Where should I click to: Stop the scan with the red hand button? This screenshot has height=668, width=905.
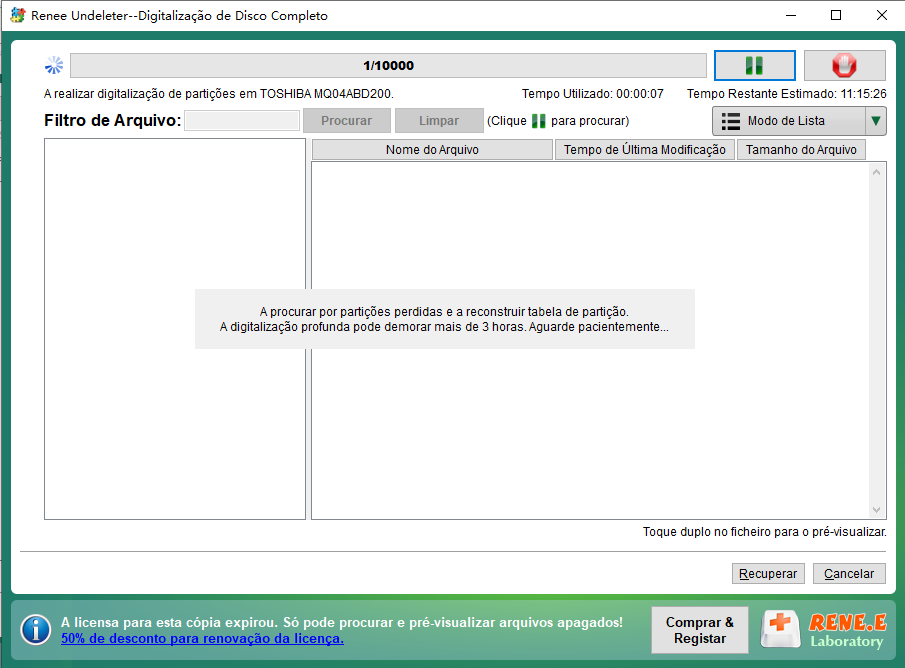tap(844, 65)
